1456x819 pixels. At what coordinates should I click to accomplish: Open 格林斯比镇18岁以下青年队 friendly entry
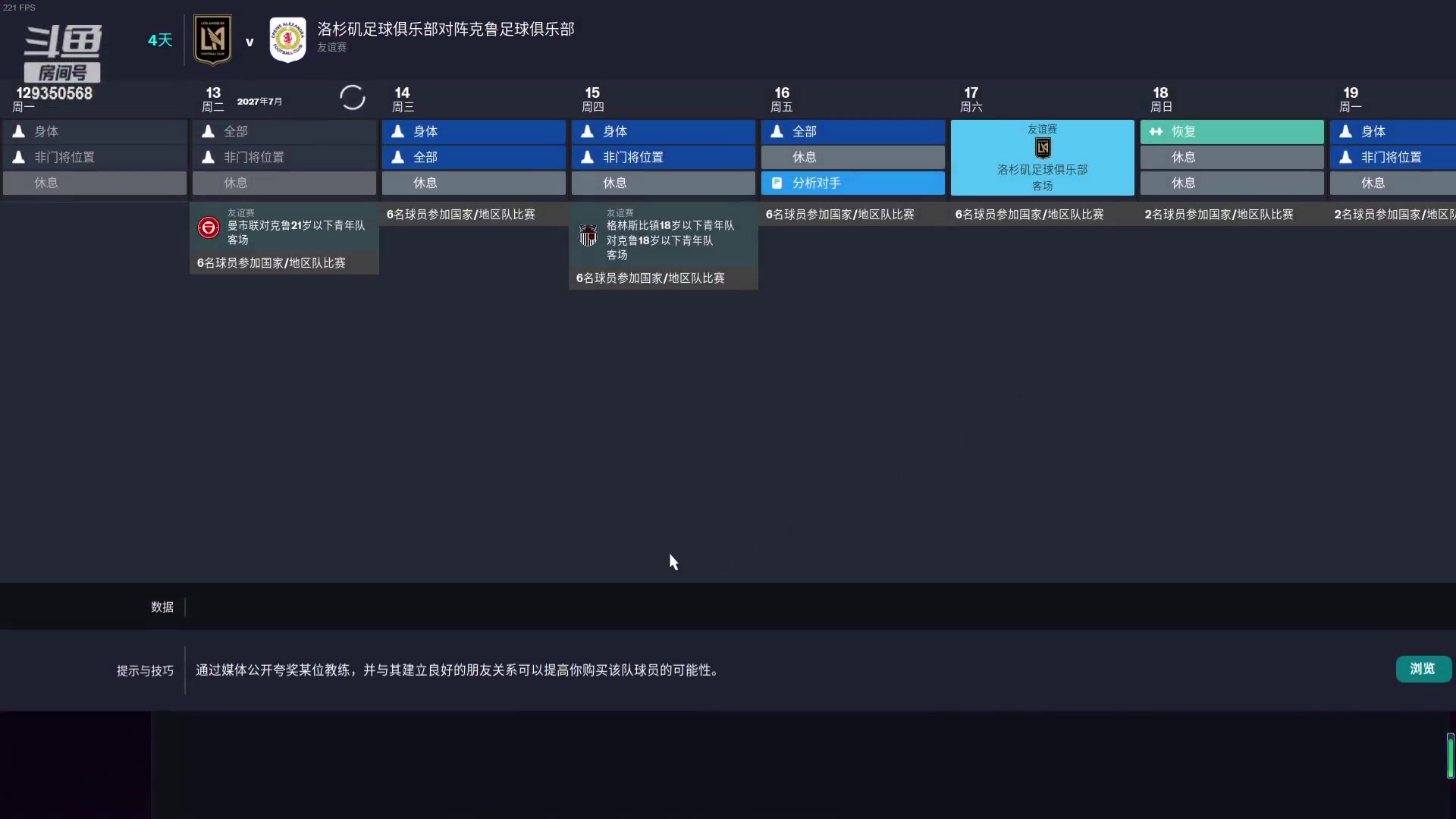pyautogui.click(x=664, y=234)
